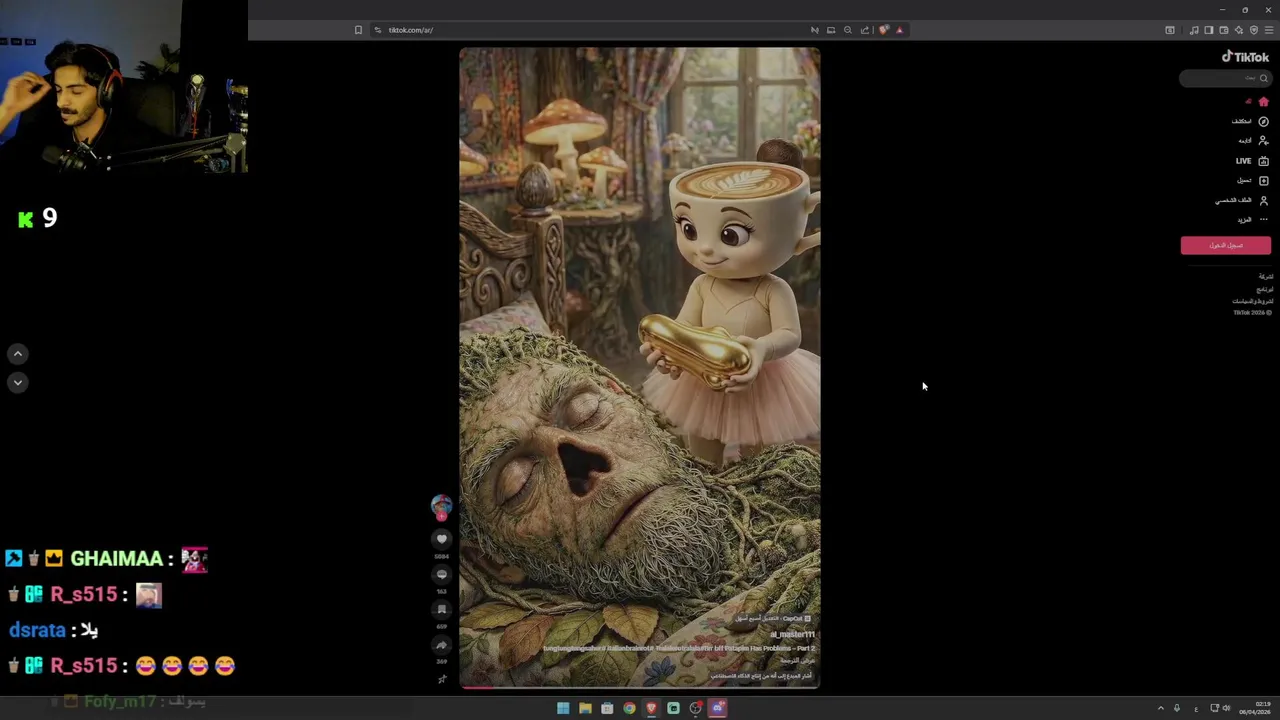Click the search magnifier icon
The image size is (1280, 720).
(1263, 78)
